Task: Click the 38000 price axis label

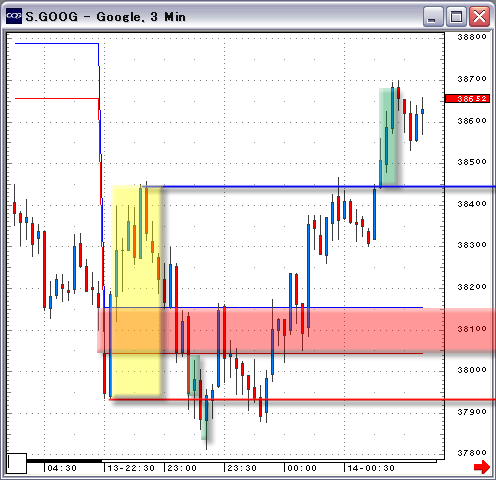Action: (472, 370)
